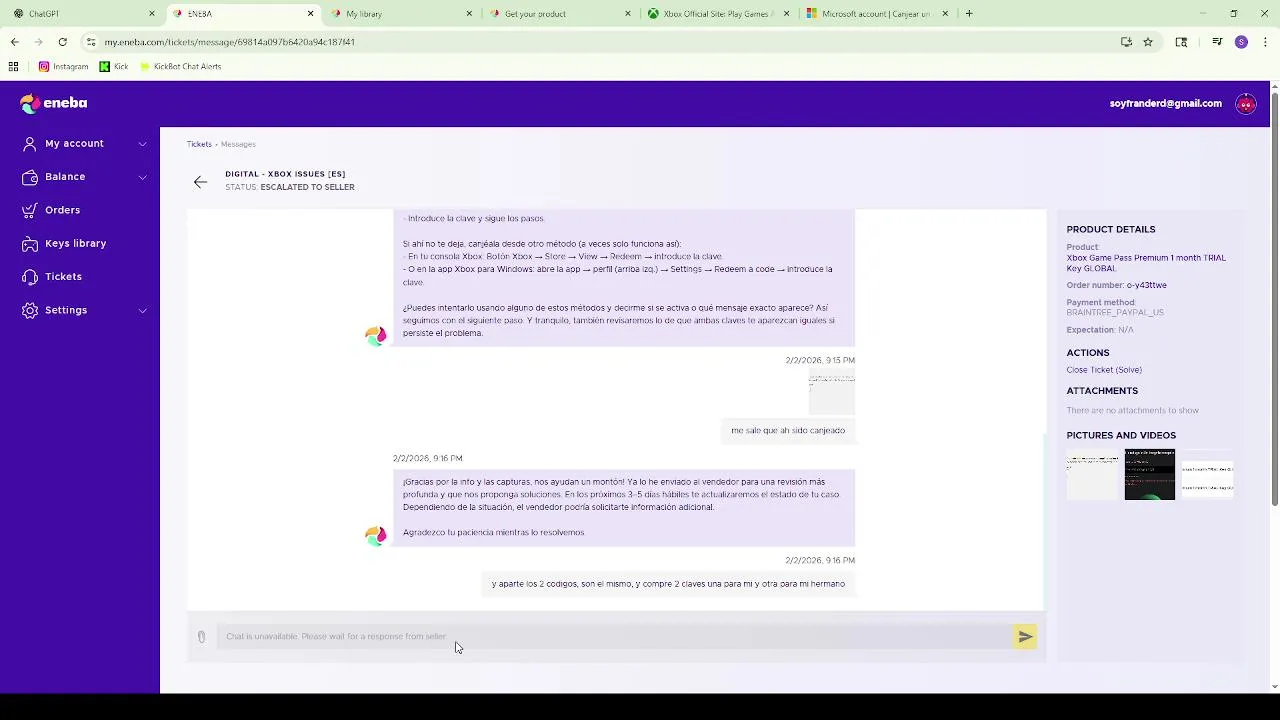Click Close Ticket (Solve) link
Image resolution: width=1280 pixels, height=720 pixels.
click(x=1104, y=370)
